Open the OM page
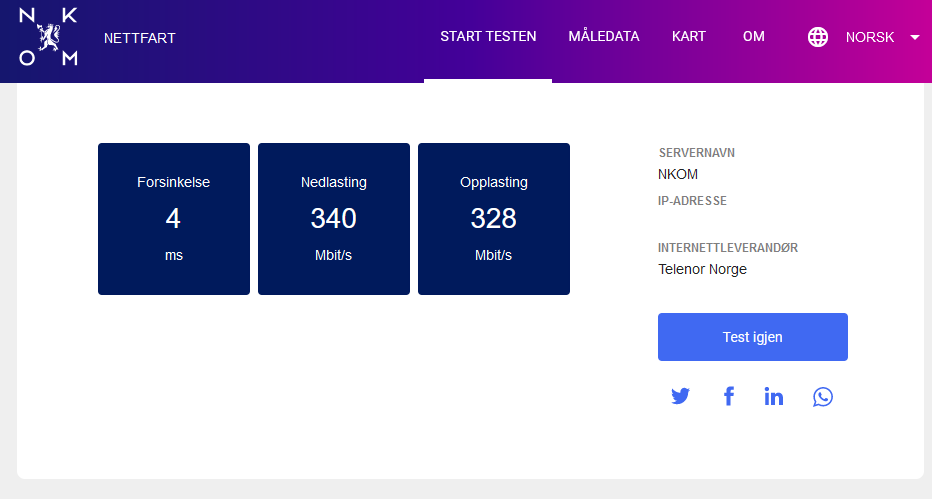Image resolution: width=932 pixels, height=499 pixels. [754, 37]
